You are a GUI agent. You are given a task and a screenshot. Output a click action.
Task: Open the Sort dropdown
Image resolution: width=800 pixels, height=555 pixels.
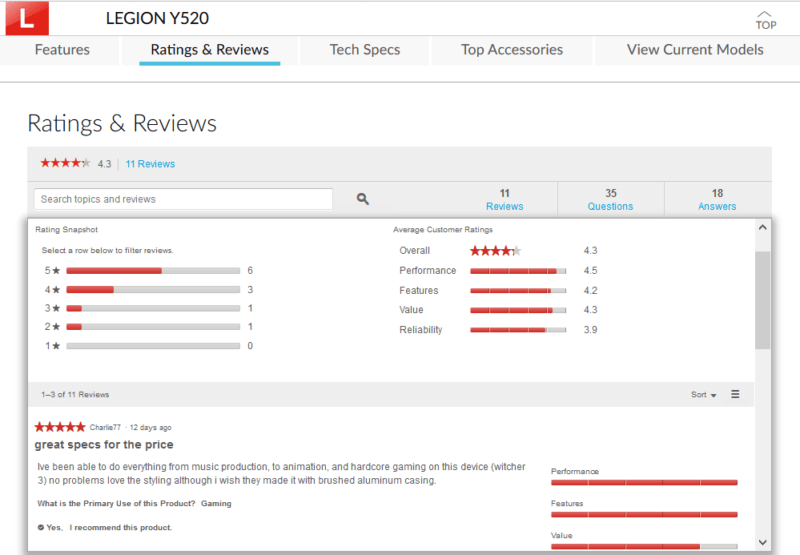pyautogui.click(x=704, y=394)
